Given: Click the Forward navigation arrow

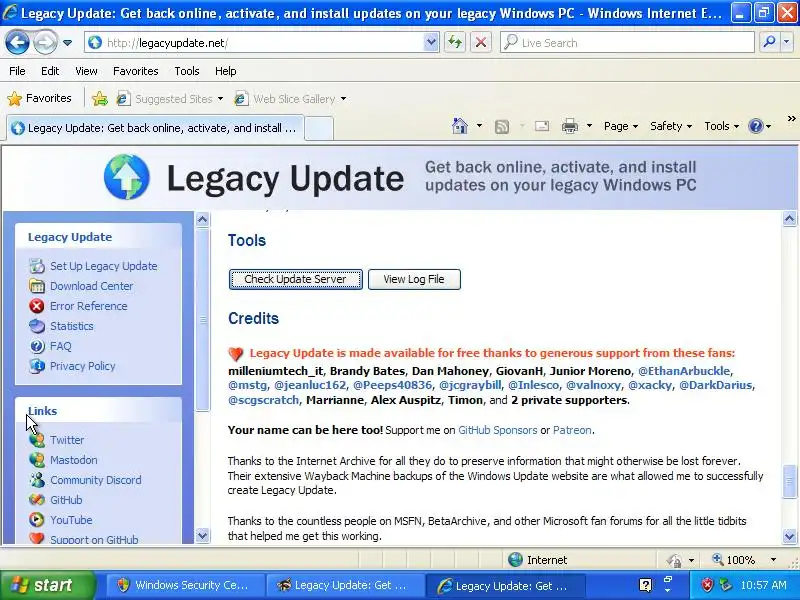Looking at the screenshot, I should click(45, 43).
